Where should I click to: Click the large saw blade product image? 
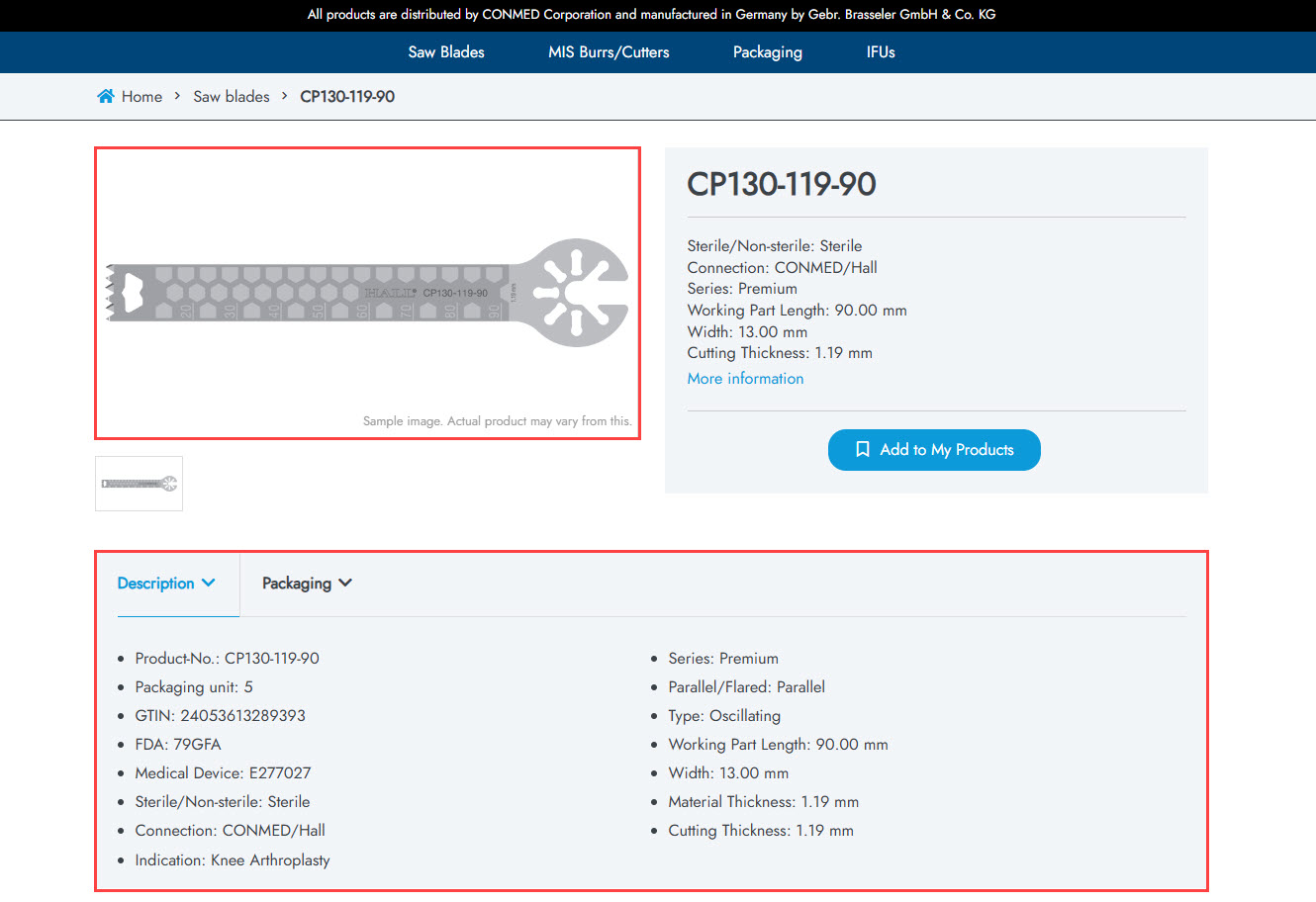click(367, 293)
